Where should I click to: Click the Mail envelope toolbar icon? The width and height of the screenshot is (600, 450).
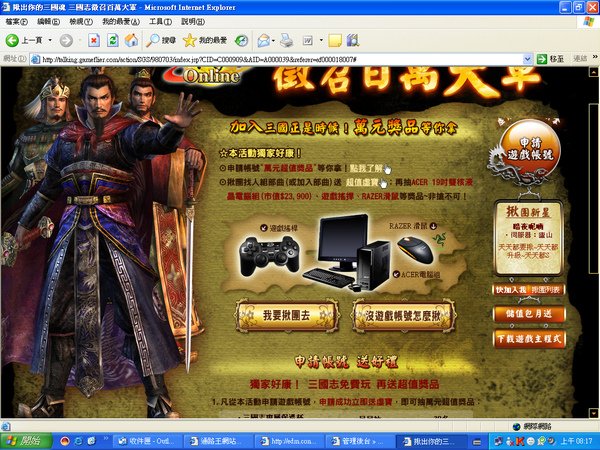pos(263,40)
